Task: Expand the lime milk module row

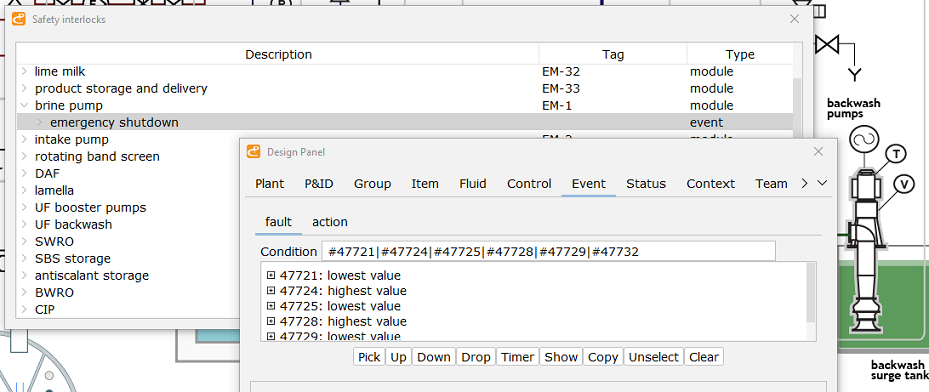Action: tap(24, 72)
